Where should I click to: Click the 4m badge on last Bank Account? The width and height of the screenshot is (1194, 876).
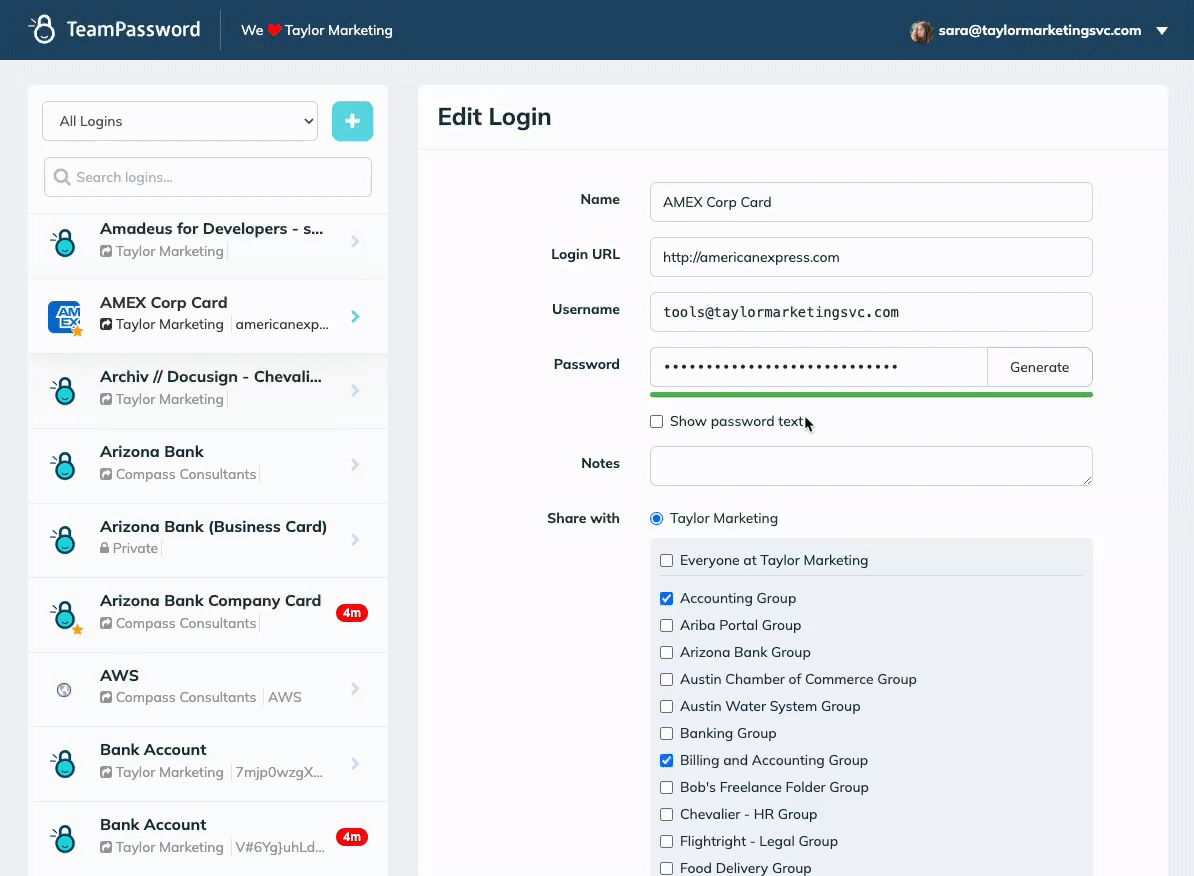pos(352,836)
